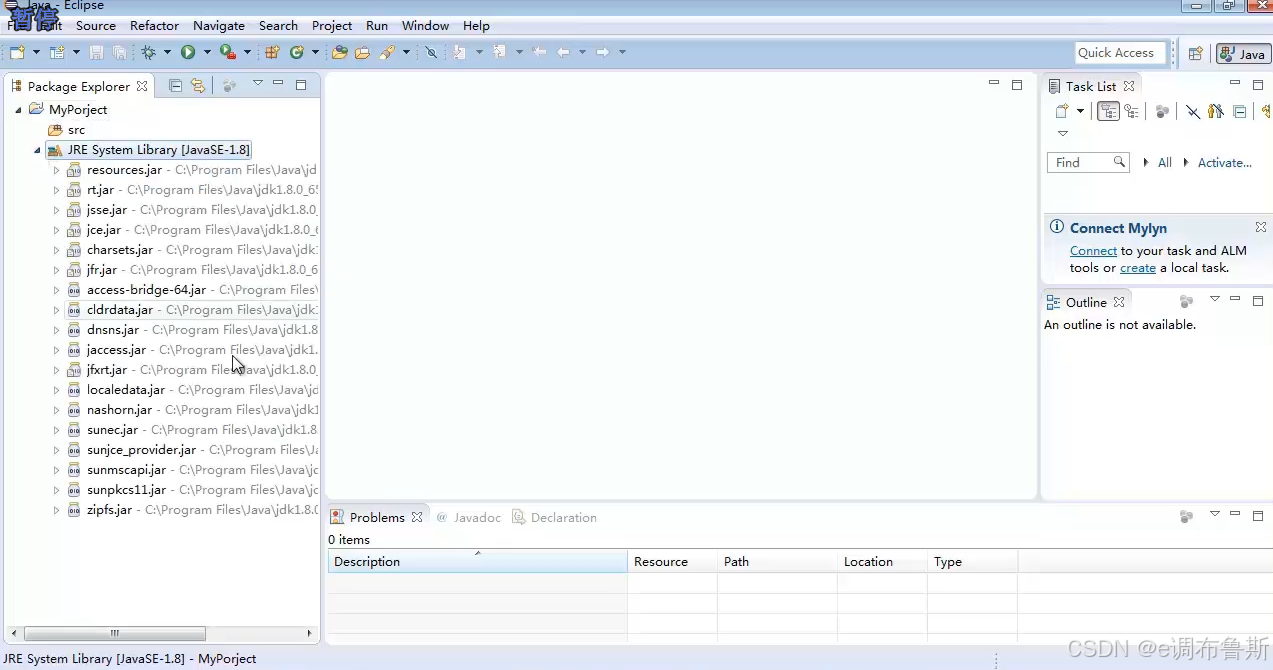The height and width of the screenshot is (670, 1273).
Task: Open the Debug dropdown arrow
Action: pyautogui.click(x=167, y=52)
